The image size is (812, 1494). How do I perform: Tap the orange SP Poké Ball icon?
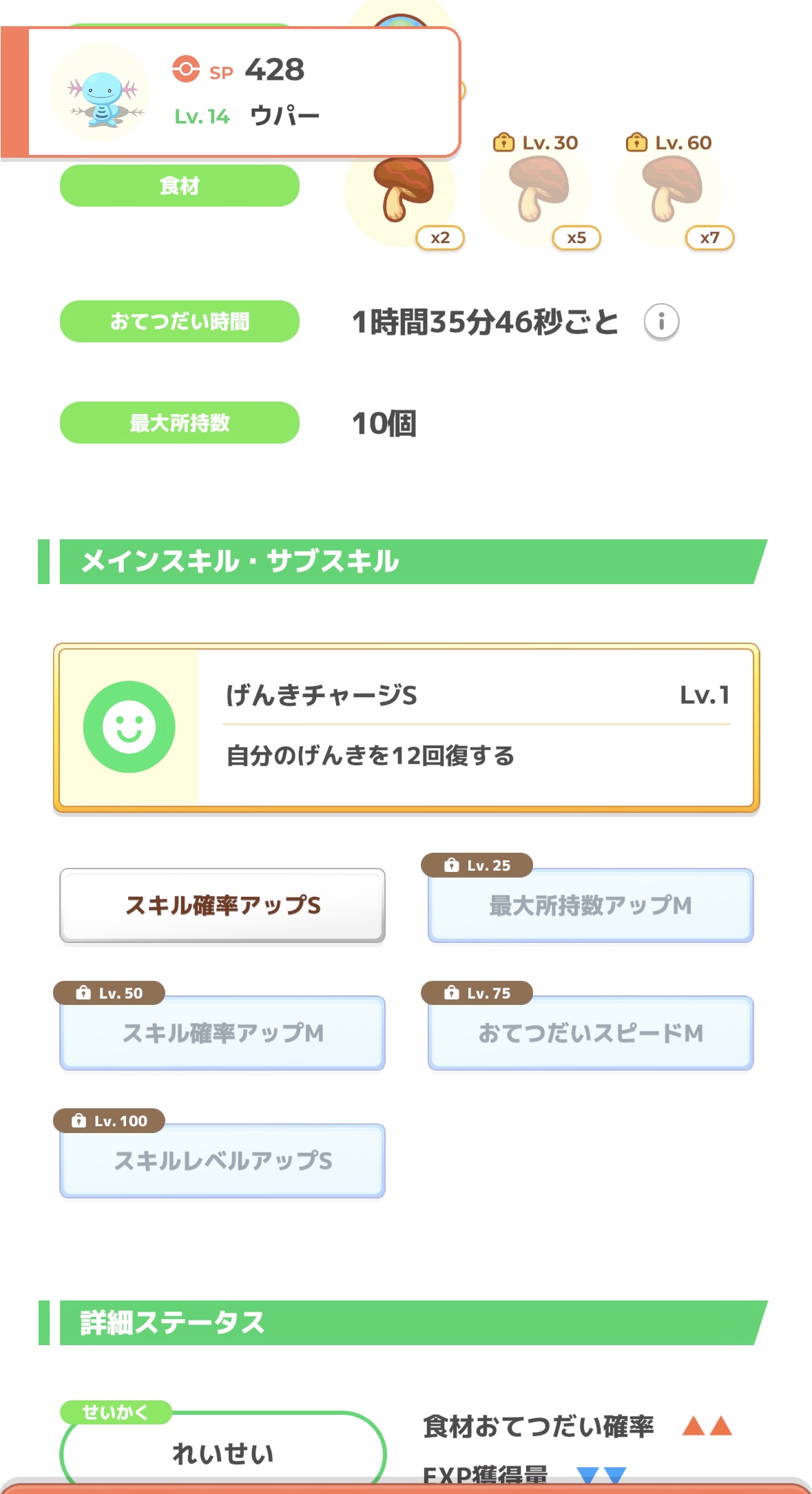pyautogui.click(x=186, y=69)
